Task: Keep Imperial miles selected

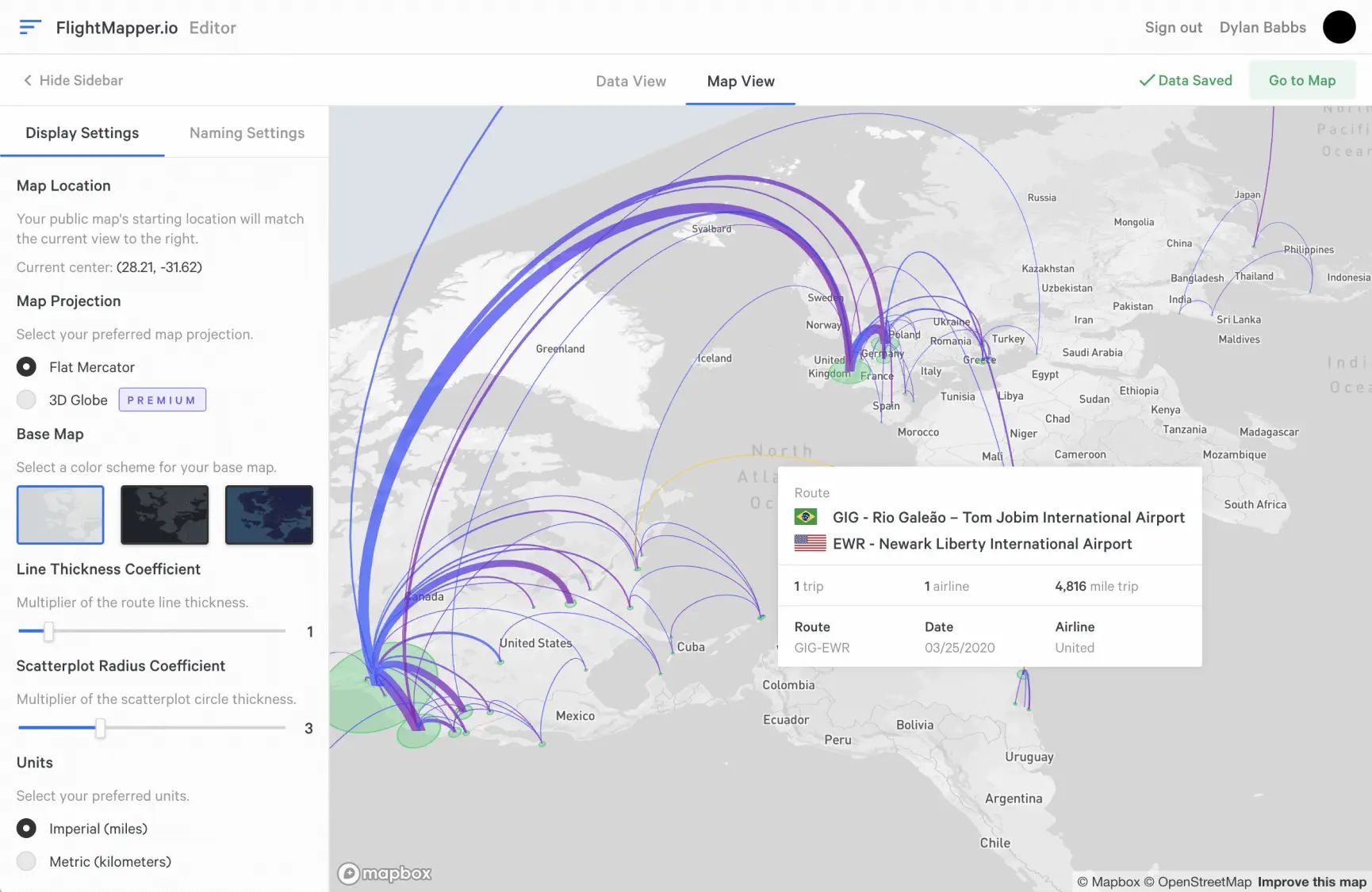Action: [x=26, y=828]
